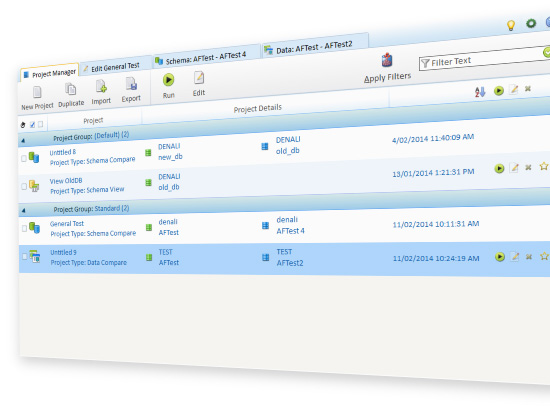Viewport: 550px width, 407px height.
Task: Run the Untitled 9 data compare project
Action: [500, 257]
